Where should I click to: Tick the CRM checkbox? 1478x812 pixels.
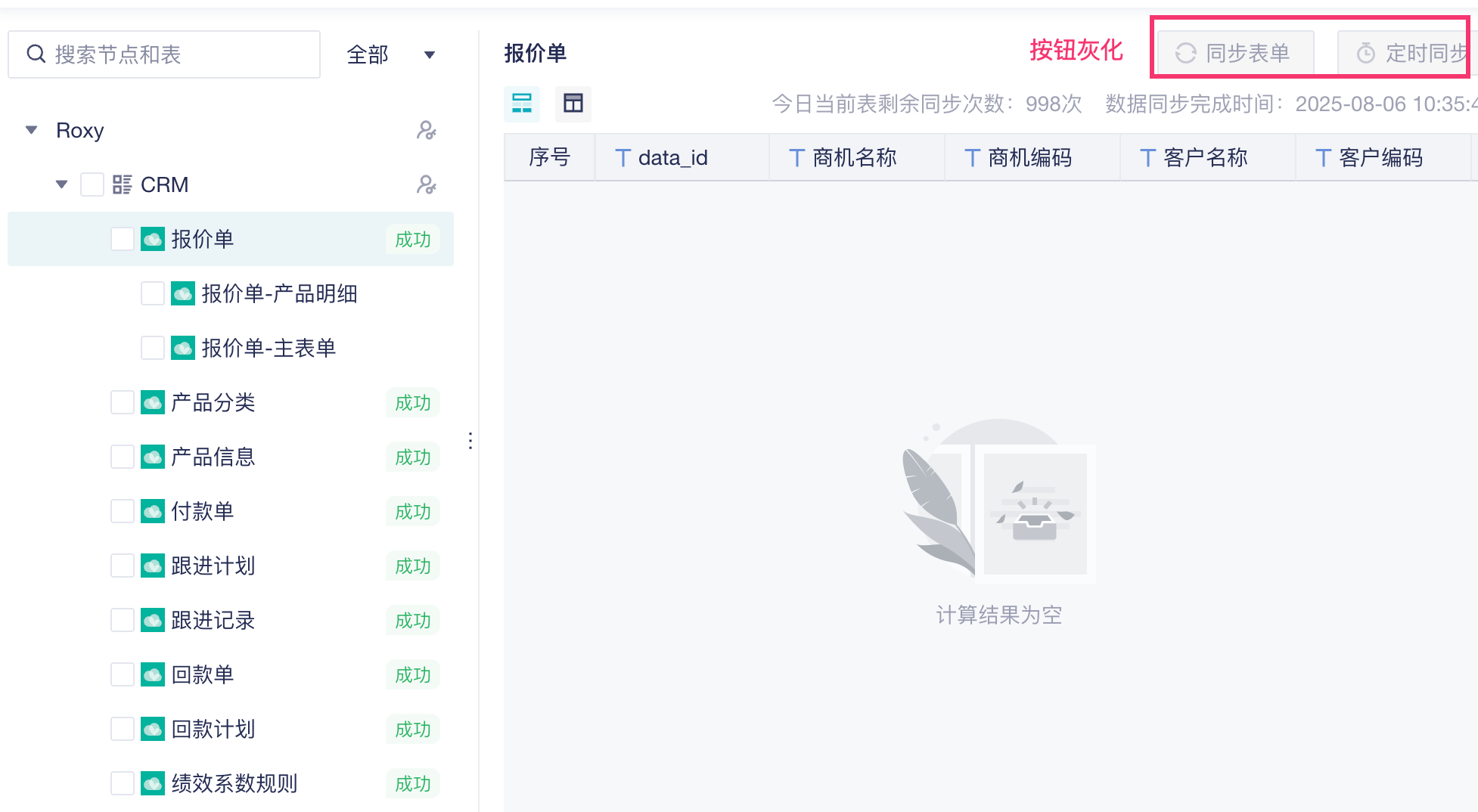(x=92, y=184)
